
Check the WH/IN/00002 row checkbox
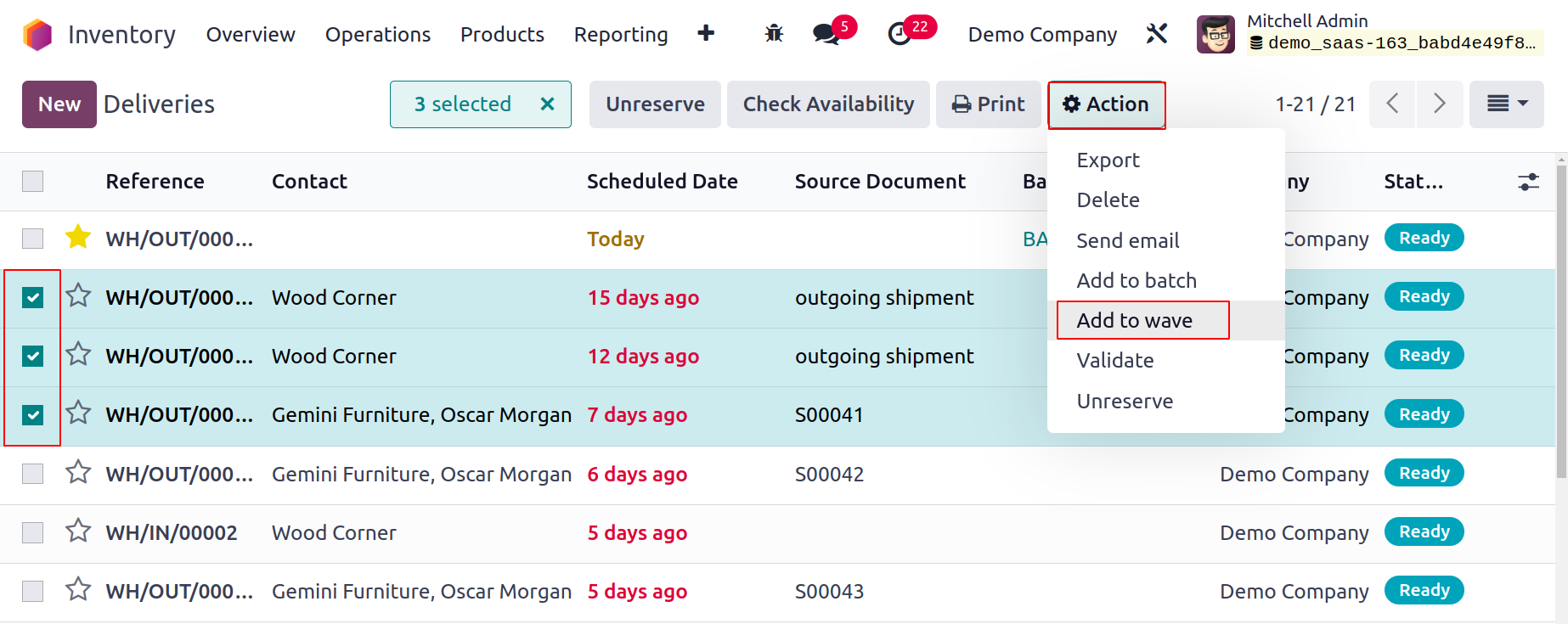click(33, 532)
